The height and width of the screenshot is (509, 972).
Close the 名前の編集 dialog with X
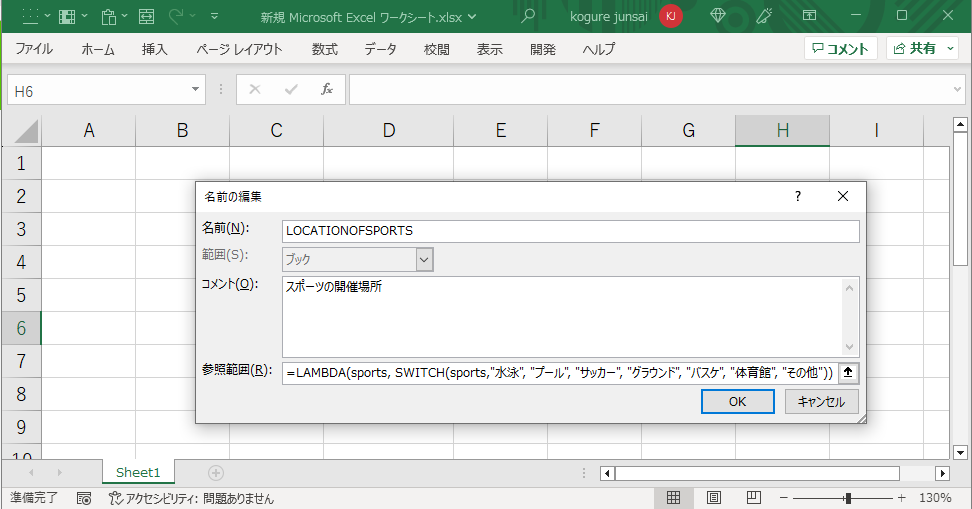tap(842, 197)
